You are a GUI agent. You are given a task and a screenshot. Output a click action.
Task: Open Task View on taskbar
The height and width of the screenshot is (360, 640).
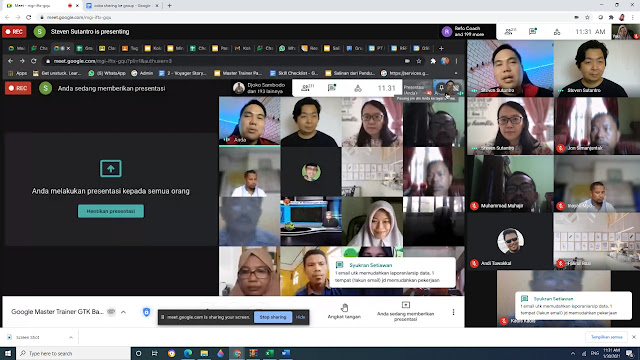tap(155, 353)
